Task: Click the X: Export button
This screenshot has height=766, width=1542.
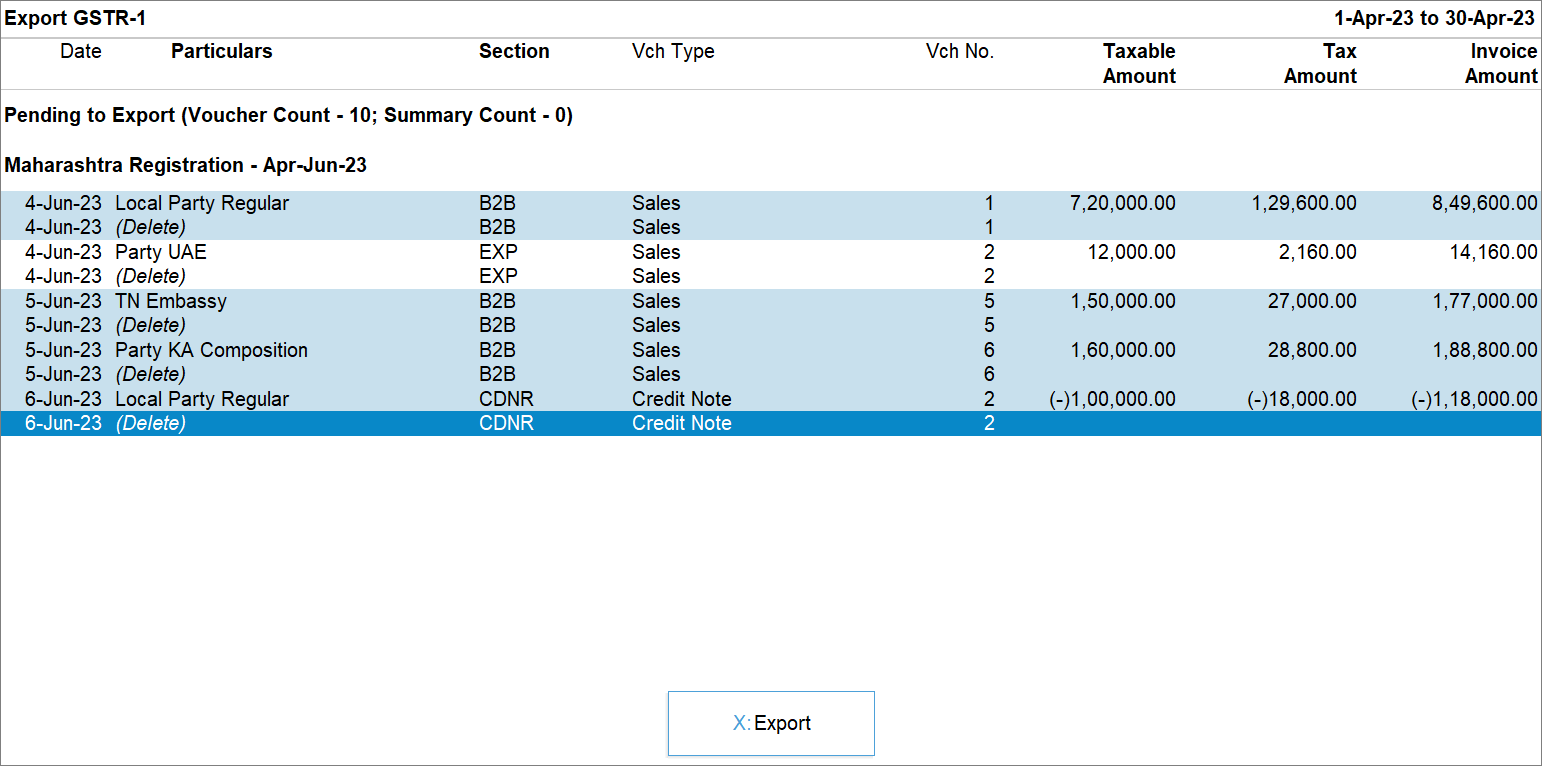Action: click(771, 723)
